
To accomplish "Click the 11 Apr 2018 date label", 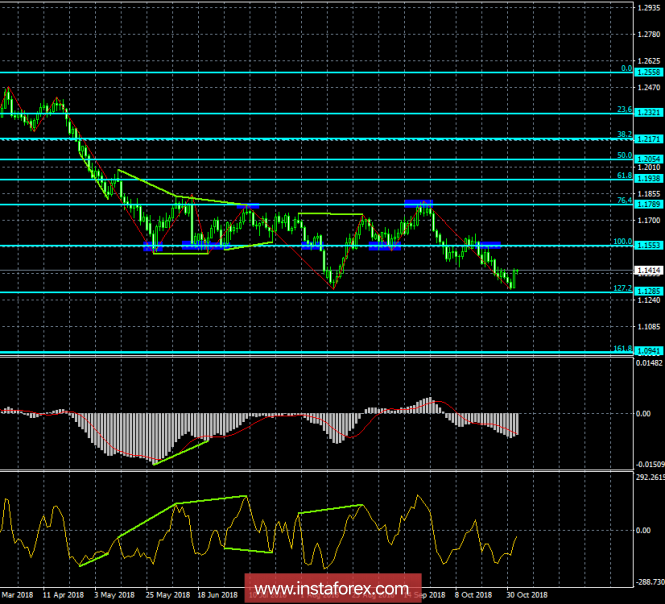I will pyautogui.click(x=67, y=594).
